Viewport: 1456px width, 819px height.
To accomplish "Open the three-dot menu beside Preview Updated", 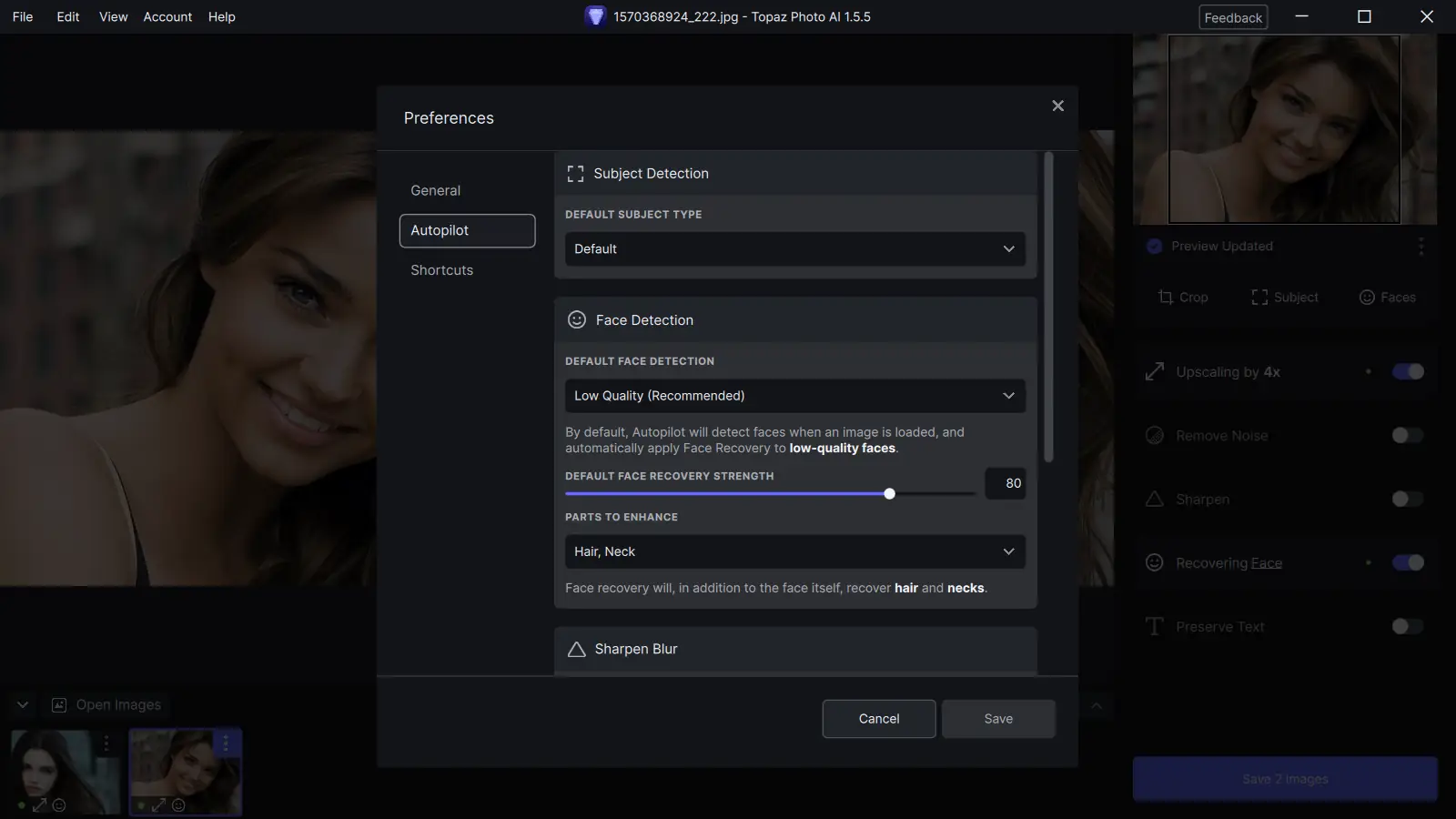I will click(1421, 247).
